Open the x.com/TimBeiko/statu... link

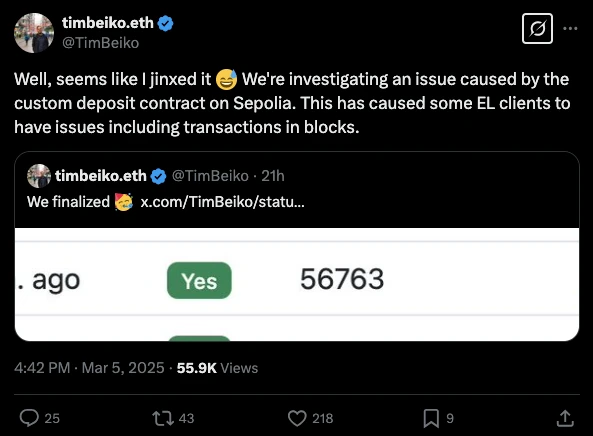click(222, 202)
